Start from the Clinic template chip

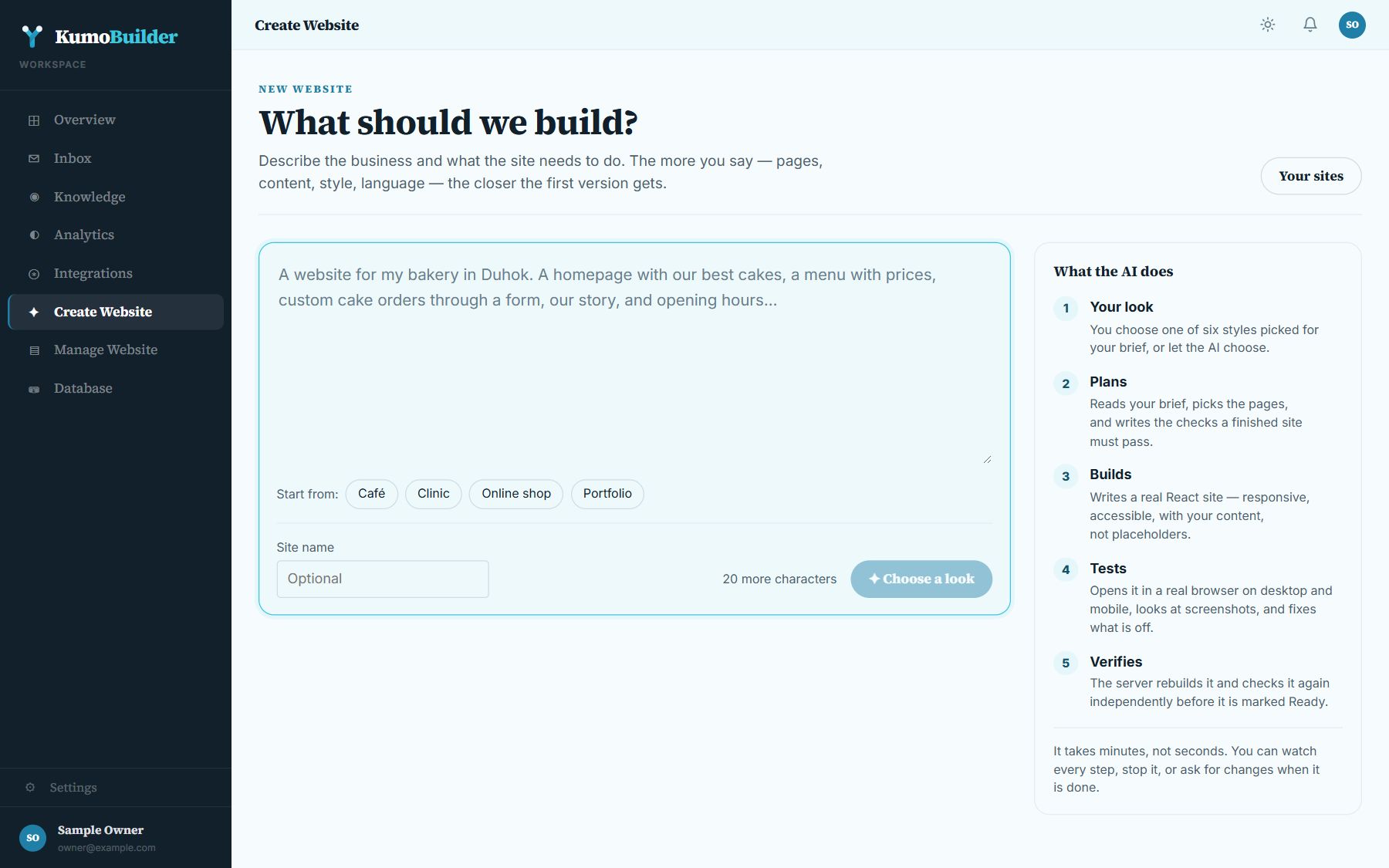point(434,494)
